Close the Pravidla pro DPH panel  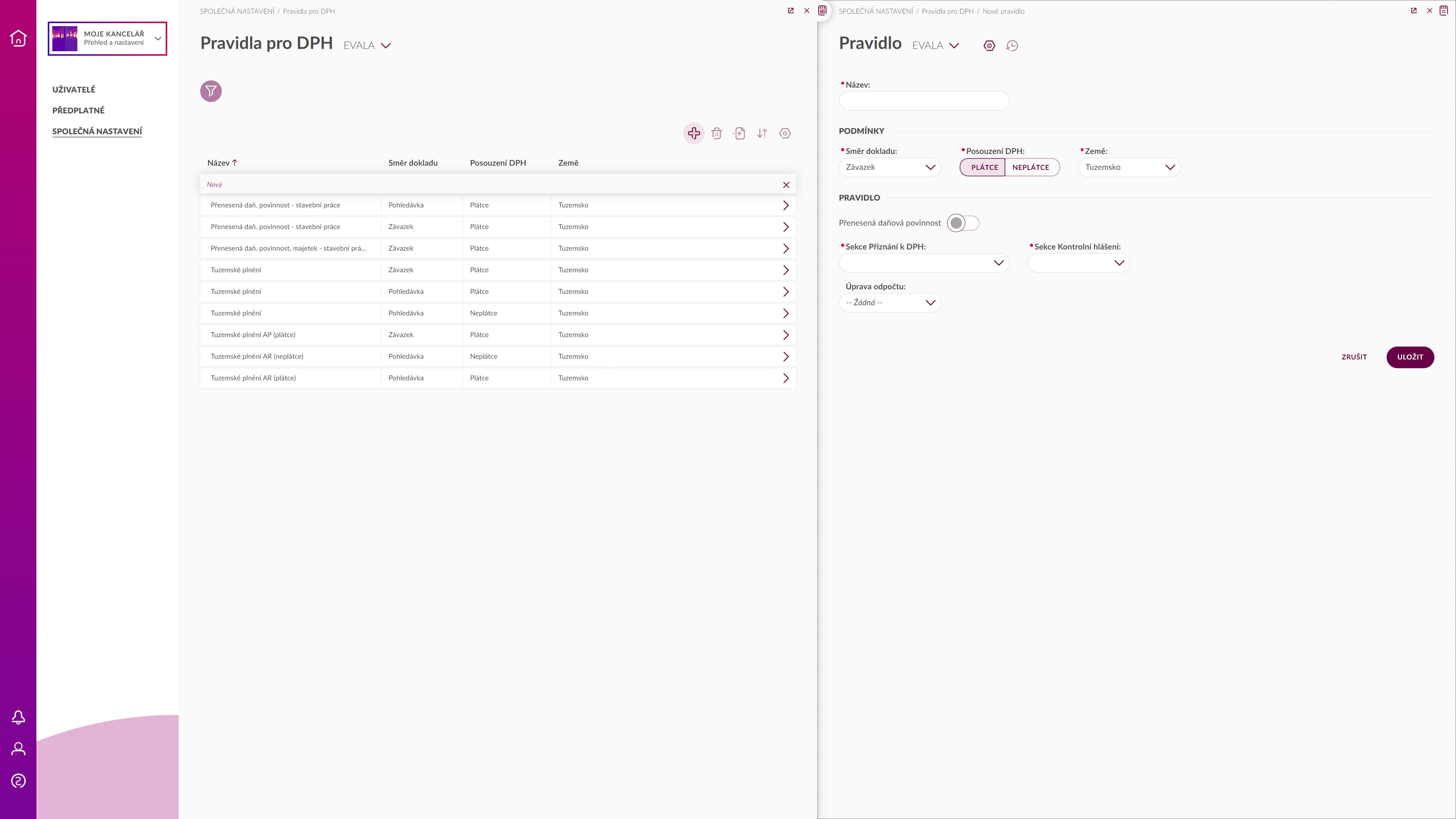(806, 11)
